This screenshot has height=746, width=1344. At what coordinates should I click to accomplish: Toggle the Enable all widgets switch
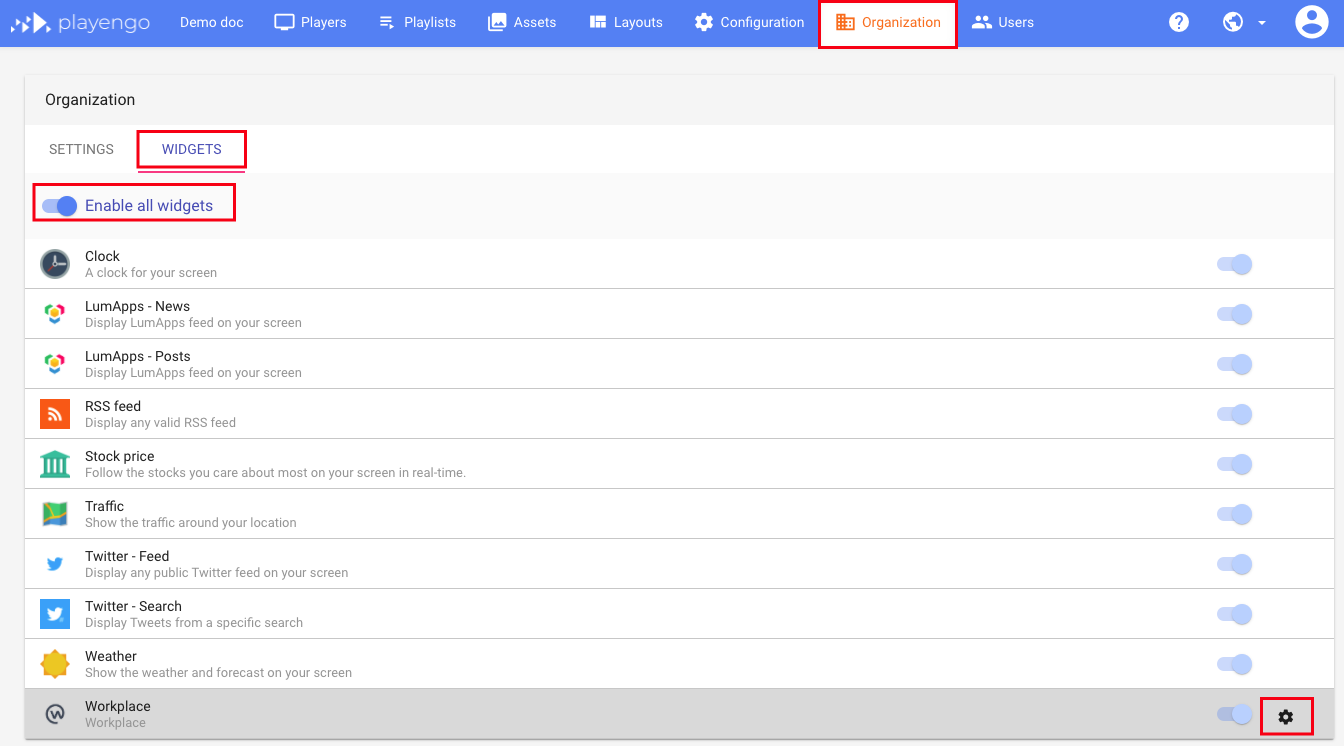[59, 206]
